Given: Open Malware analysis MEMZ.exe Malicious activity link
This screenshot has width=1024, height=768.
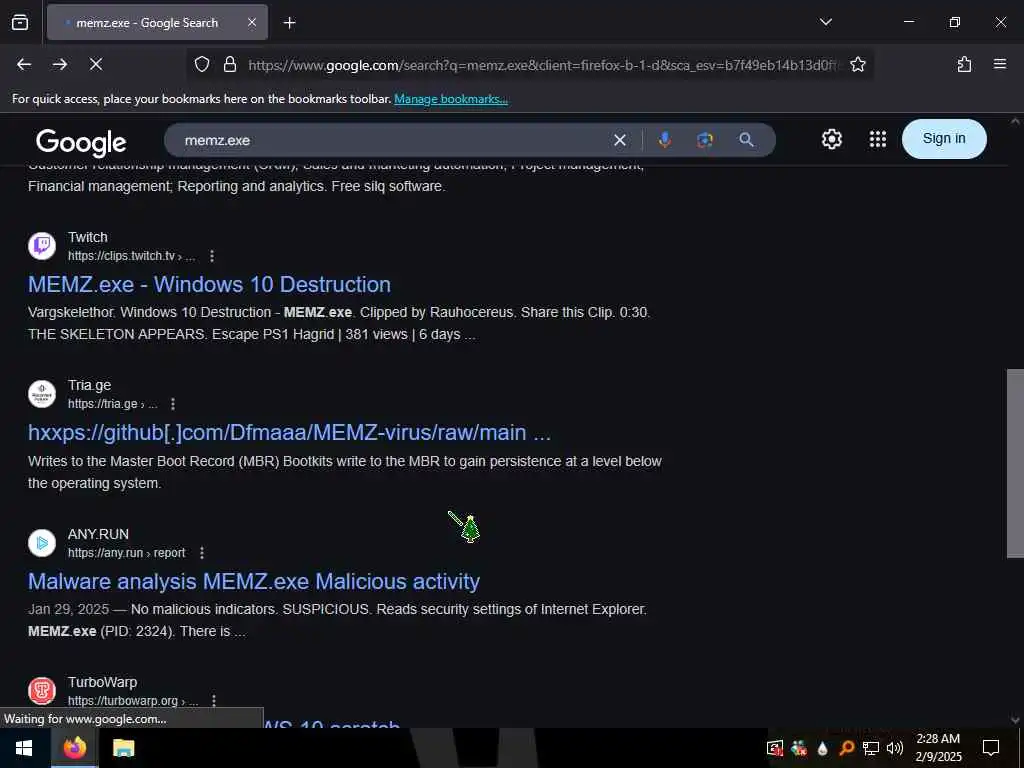Looking at the screenshot, I should click(x=254, y=581).
